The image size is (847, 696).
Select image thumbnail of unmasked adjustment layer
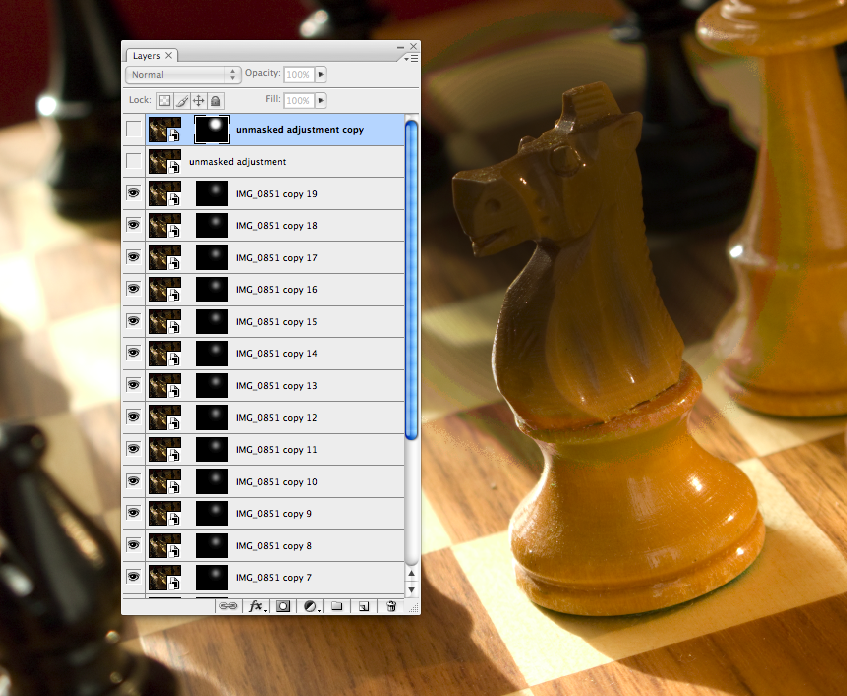[165, 161]
